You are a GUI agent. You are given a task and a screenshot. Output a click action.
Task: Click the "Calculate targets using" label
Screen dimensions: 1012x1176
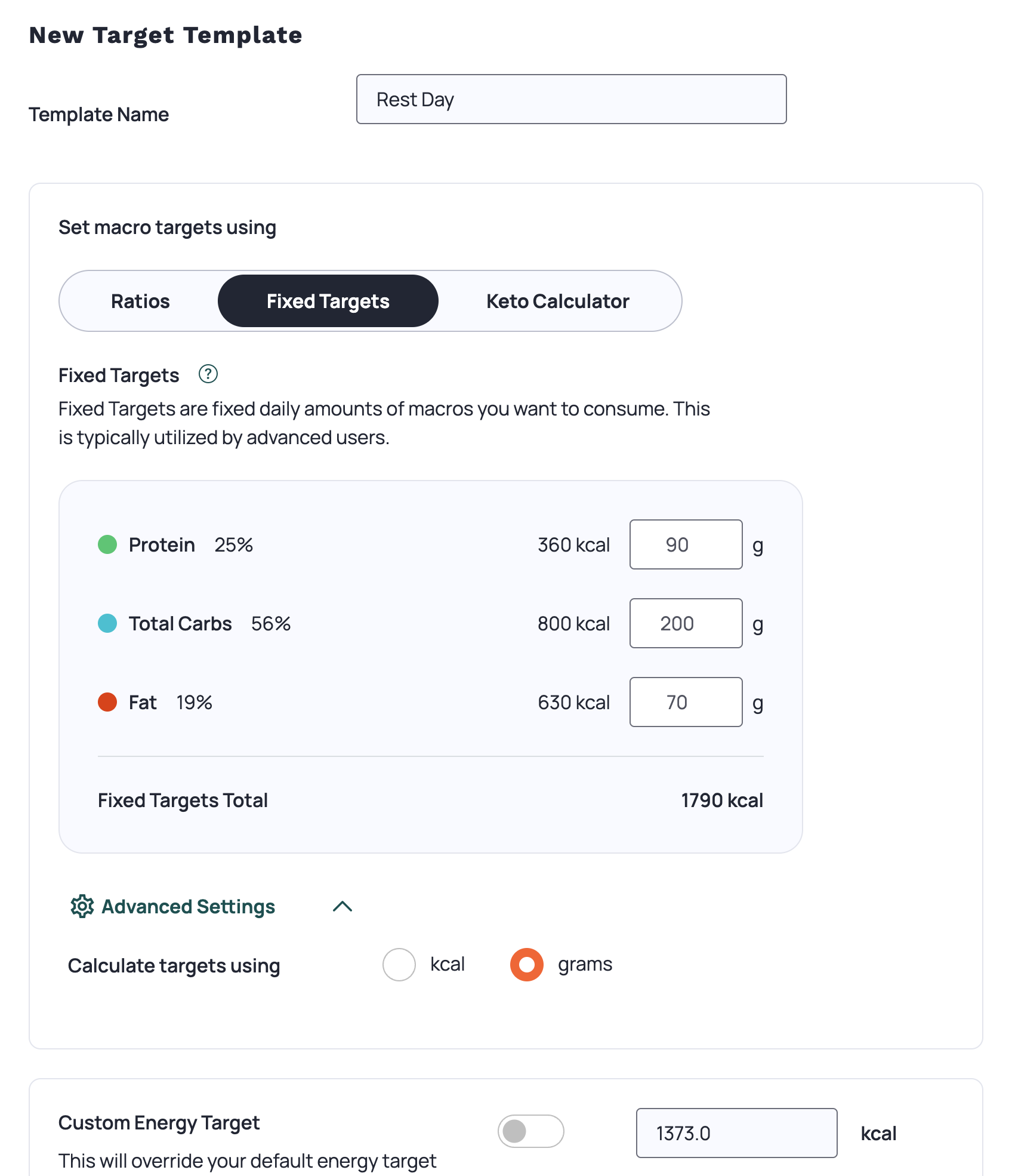tap(174, 965)
